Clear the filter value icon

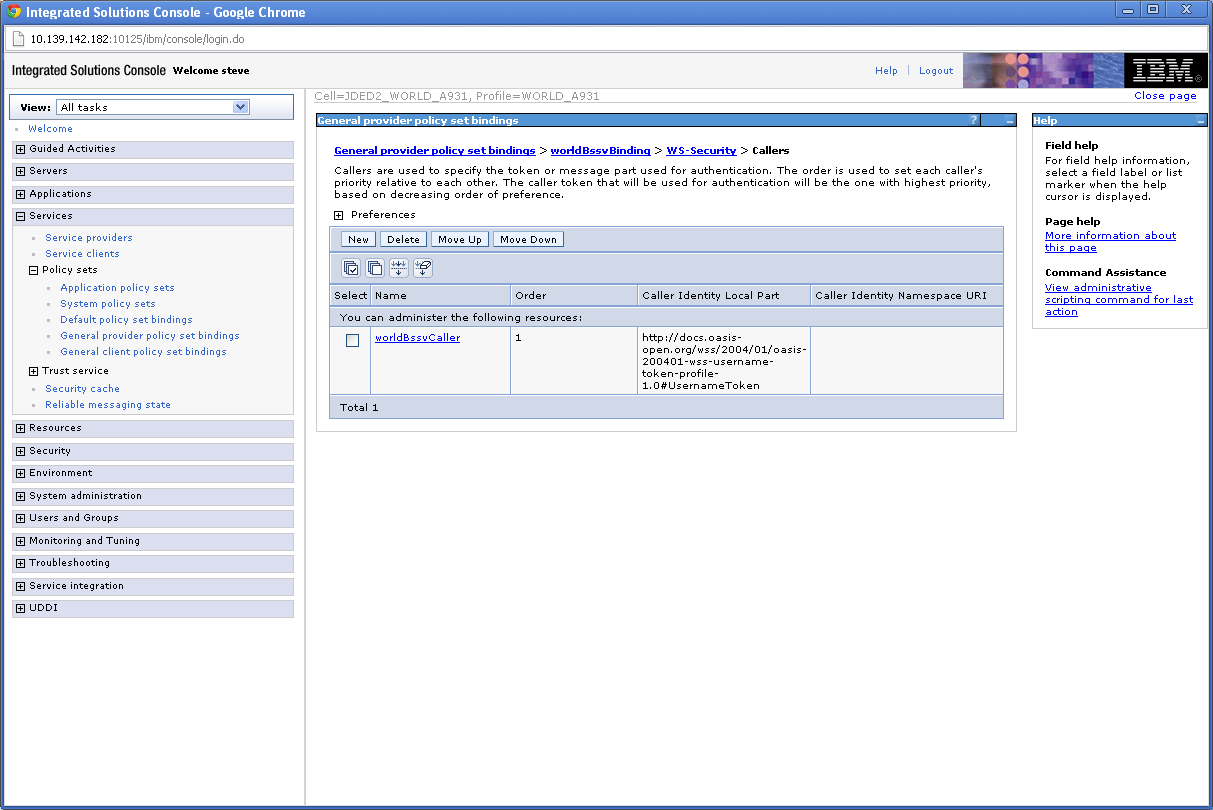[423, 268]
